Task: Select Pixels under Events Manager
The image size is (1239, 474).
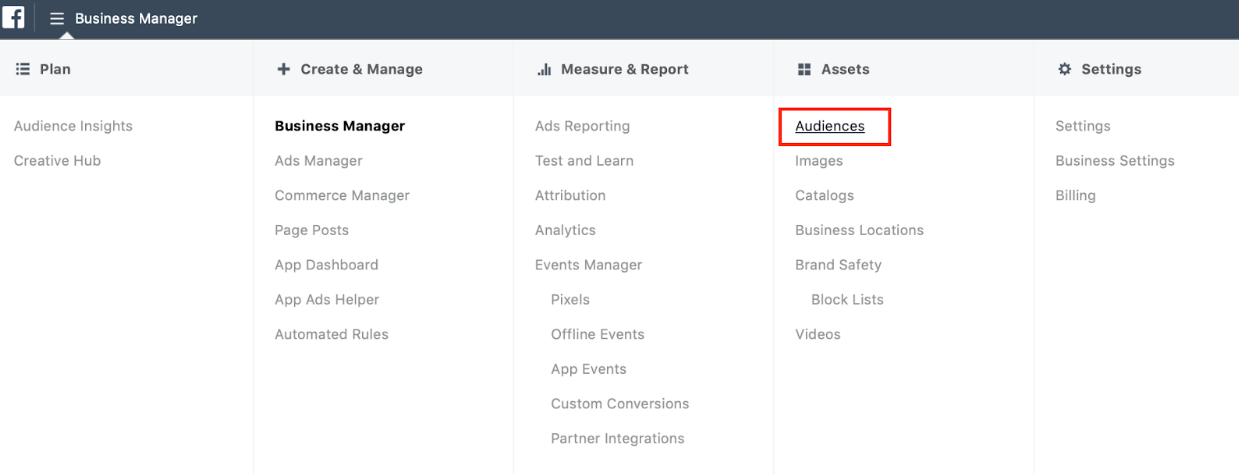Action: (x=570, y=300)
